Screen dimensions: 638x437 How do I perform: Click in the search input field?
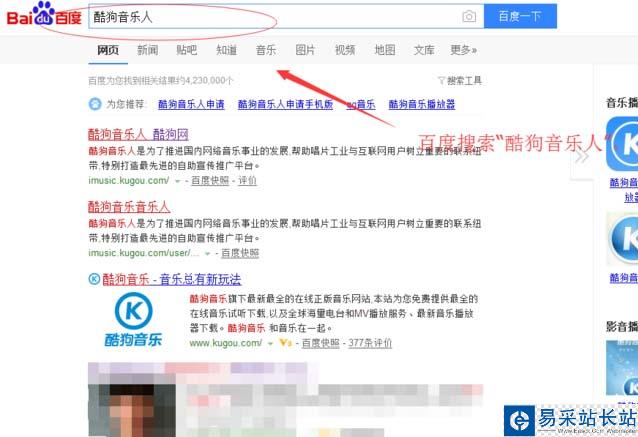click(x=275, y=16)
